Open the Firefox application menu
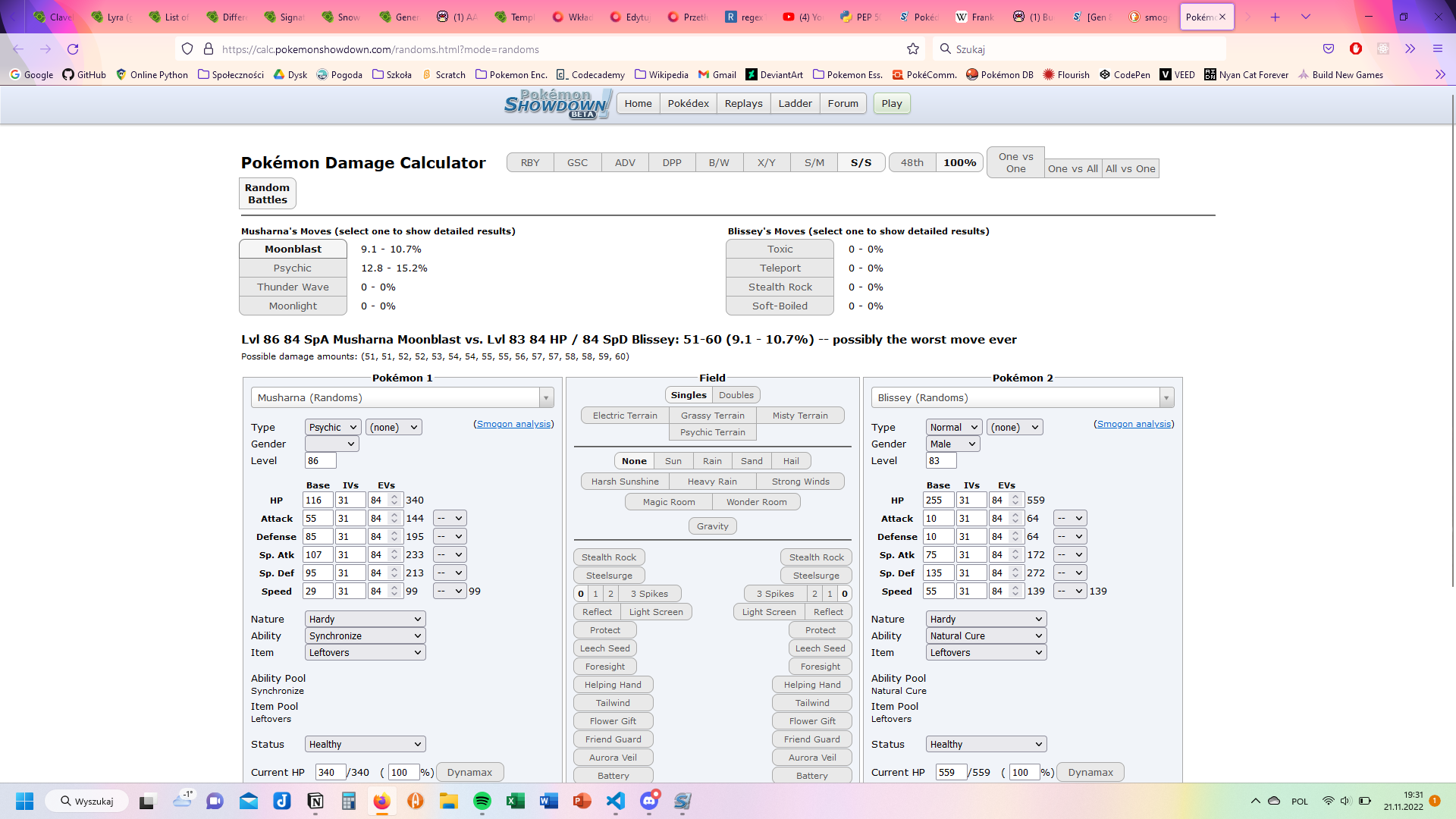Screen dimensions: 1456x819 coord(1437,49)
